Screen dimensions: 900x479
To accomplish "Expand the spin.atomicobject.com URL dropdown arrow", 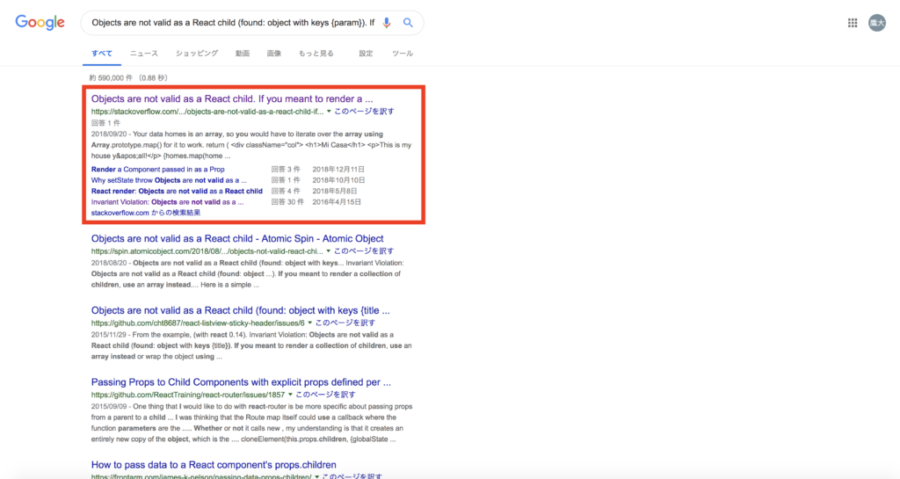I will [x=328, y=251].
